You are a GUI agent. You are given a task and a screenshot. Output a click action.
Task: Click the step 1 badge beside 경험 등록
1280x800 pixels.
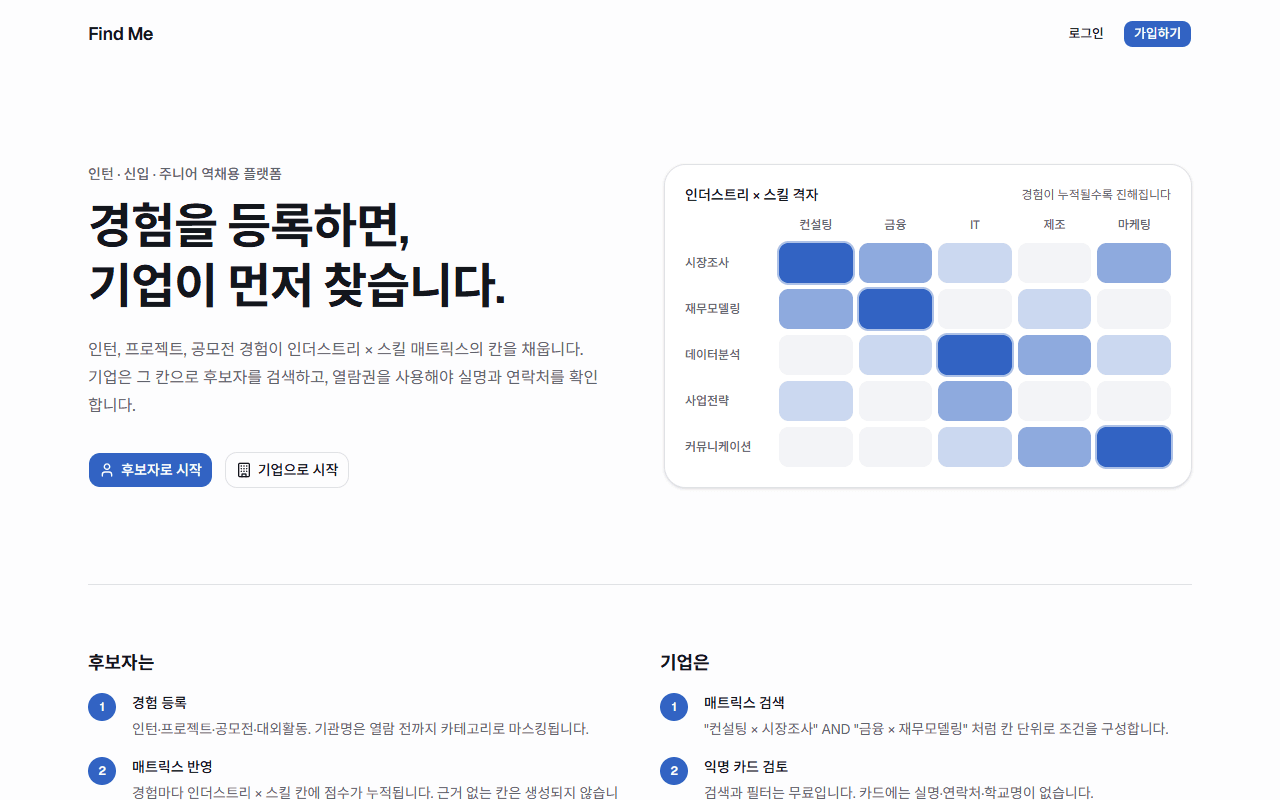[x=102, y=707]
